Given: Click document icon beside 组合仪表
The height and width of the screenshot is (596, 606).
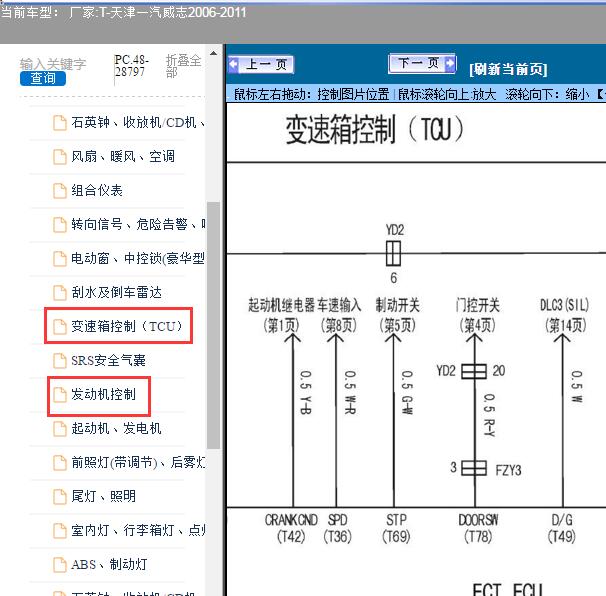Looking at the screenshot, I should [x=60, y=191].
